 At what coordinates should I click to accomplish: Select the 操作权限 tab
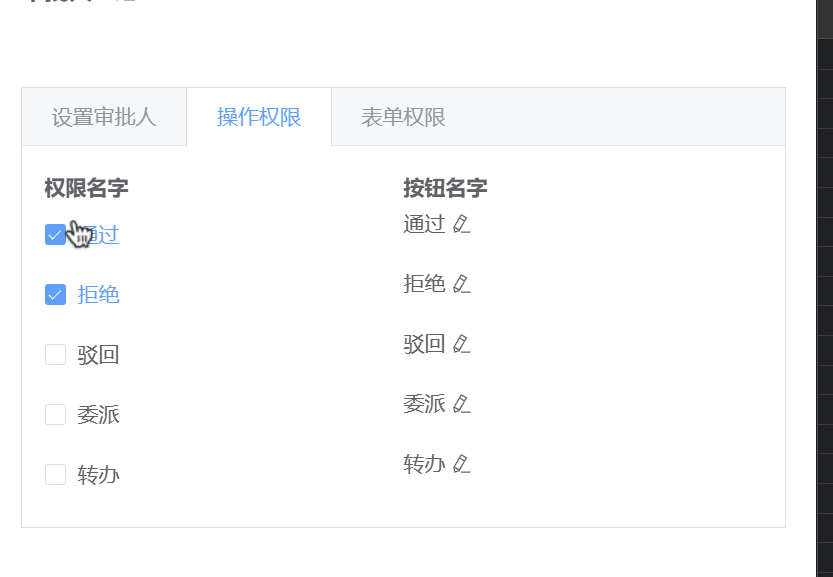click(x=259, y=117)
